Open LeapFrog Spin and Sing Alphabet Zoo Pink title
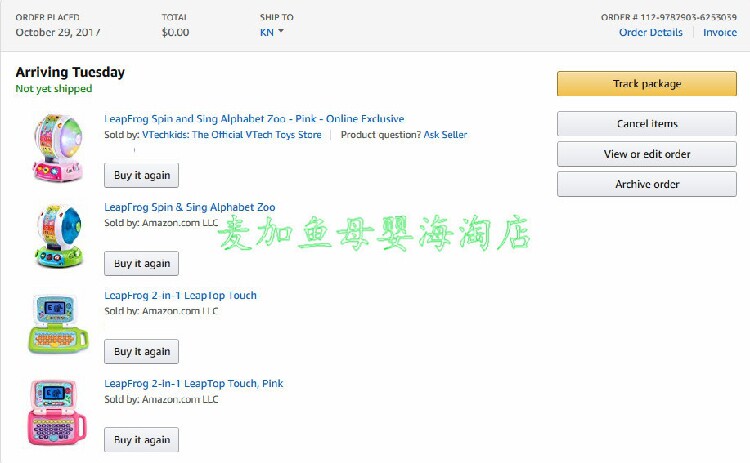This screenshot has height=463, width=750. (x=254, y=119)
